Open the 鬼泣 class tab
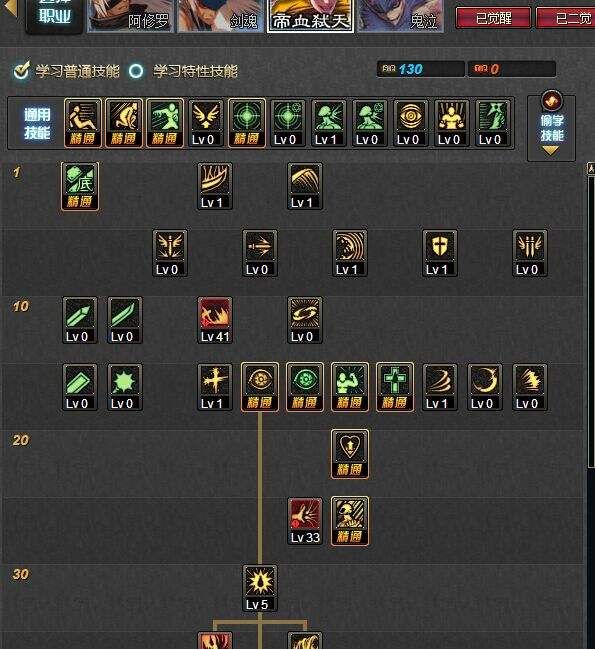Image resolution: width=595 pixels, height=649 pixels. 401,16
